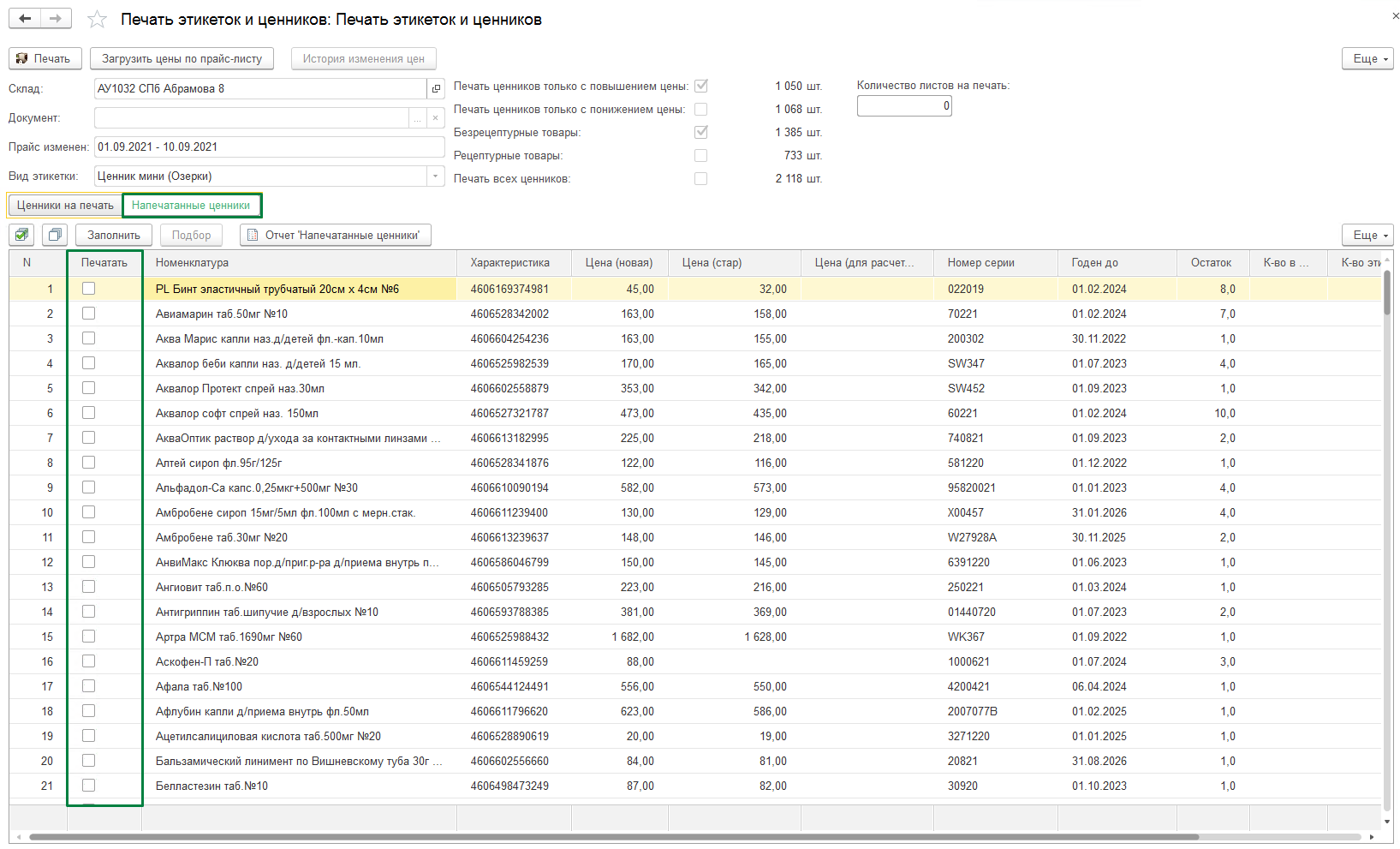The image size is (1400, 849).
Task: Open the top Еще dropdown menu
Action: pyautogui.click(x=1367, y=58)
